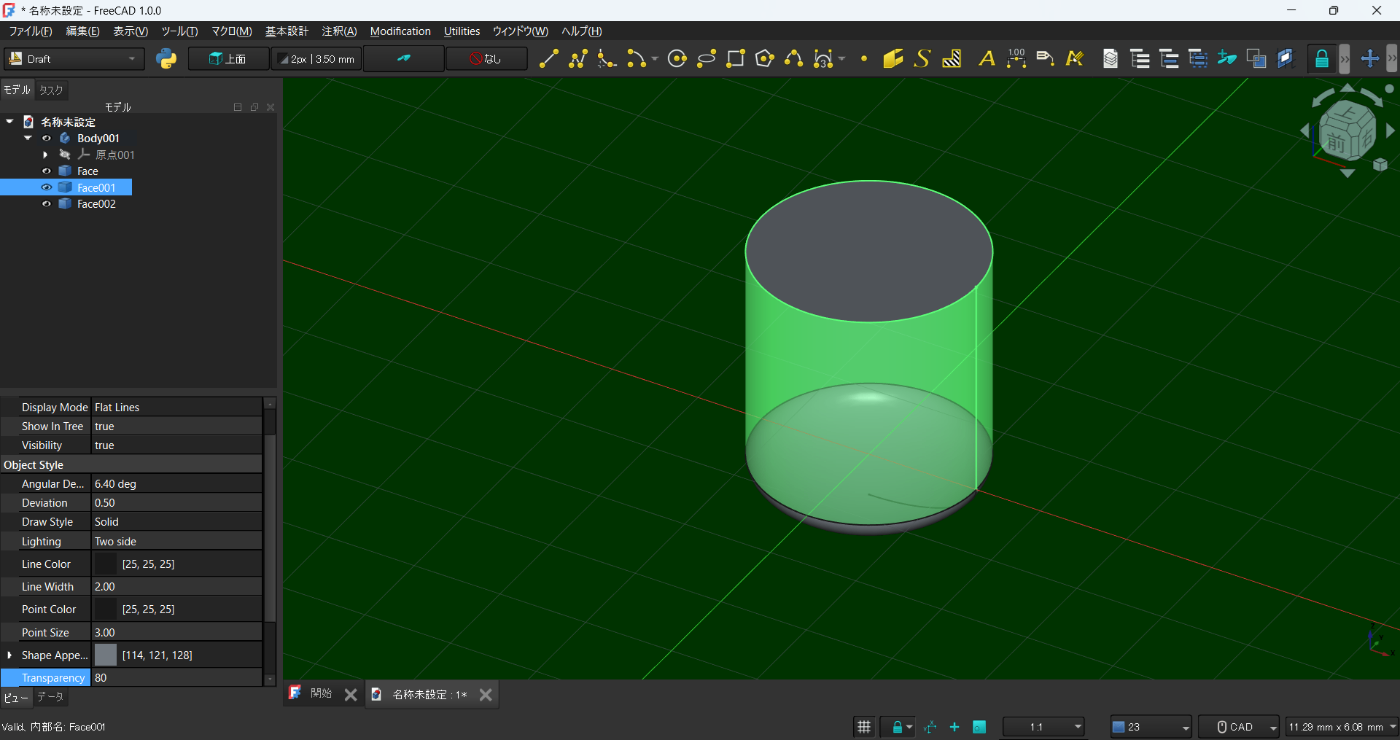Toggle visibility of Body001
The height and width of the screenshot is (740, 1400).
pyautogui.click(x=46, y=138)
